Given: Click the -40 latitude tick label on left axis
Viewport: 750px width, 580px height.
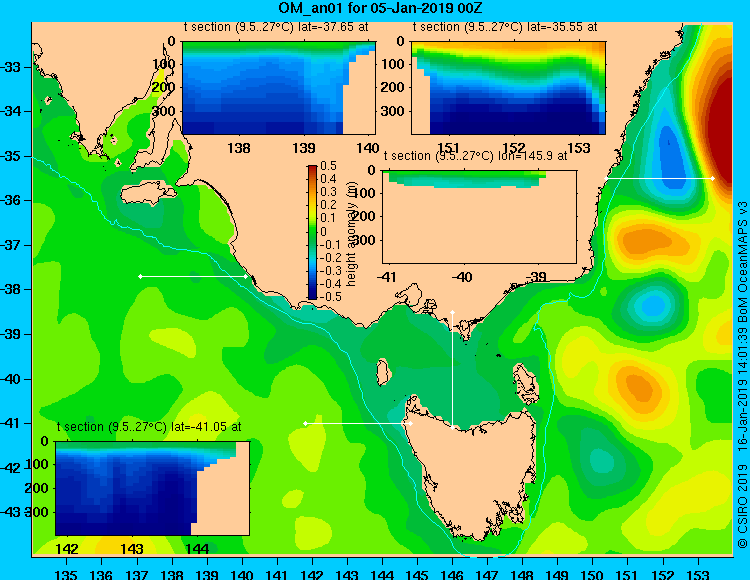Looking at the screenshot, I should point(11,379).
